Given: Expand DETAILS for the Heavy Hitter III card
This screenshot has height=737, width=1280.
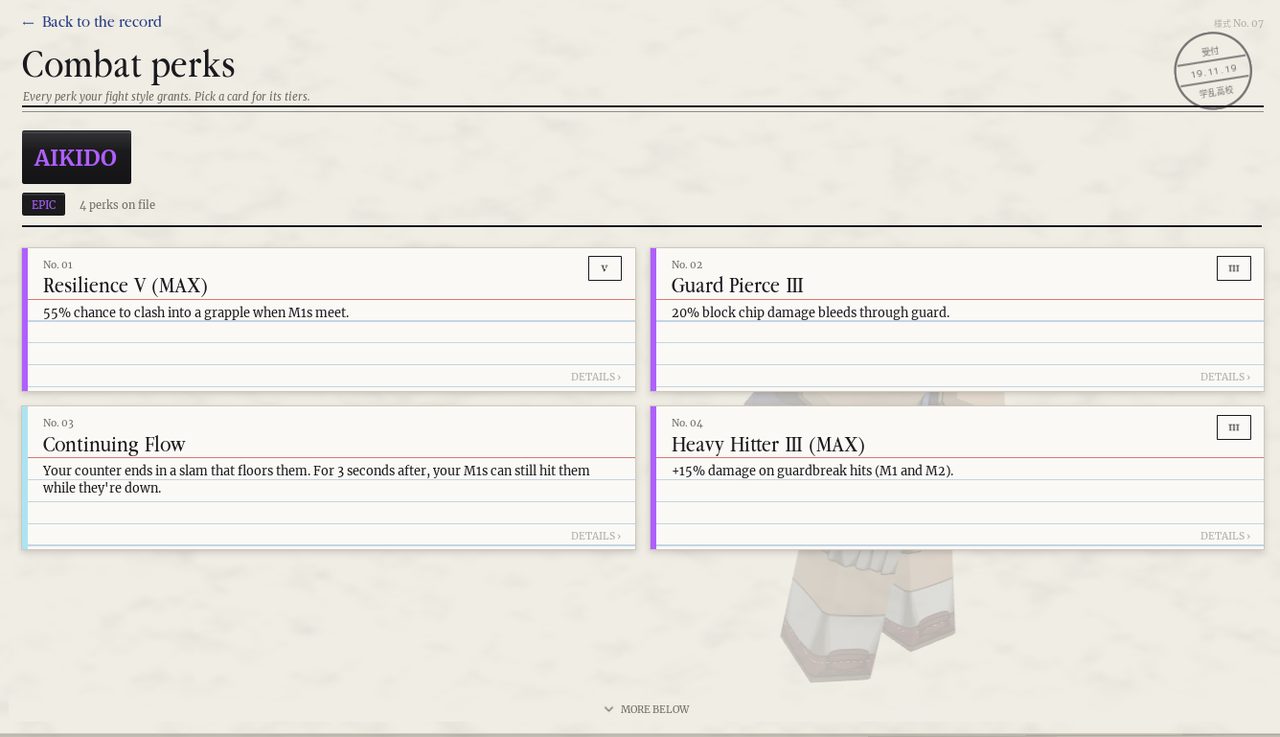Looking at the screenshot, I should (1225, 536).
